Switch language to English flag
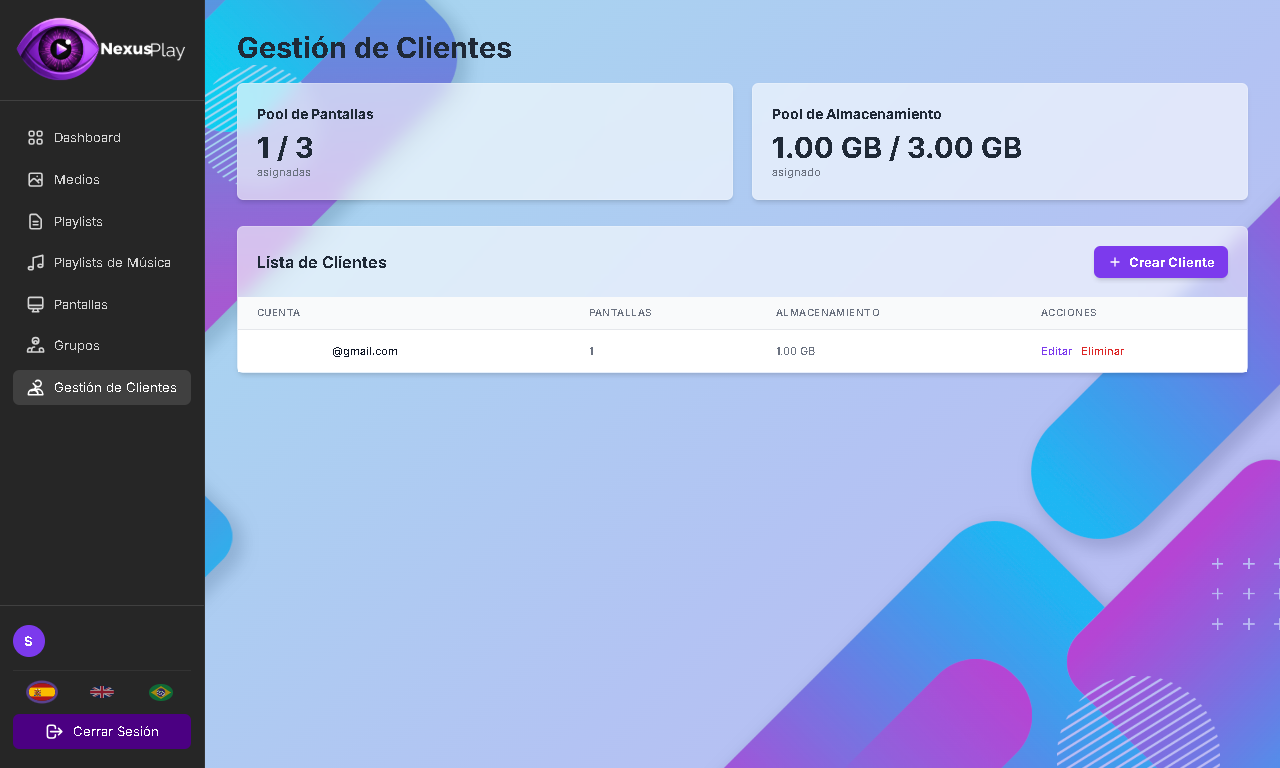 tap(101, 691)
